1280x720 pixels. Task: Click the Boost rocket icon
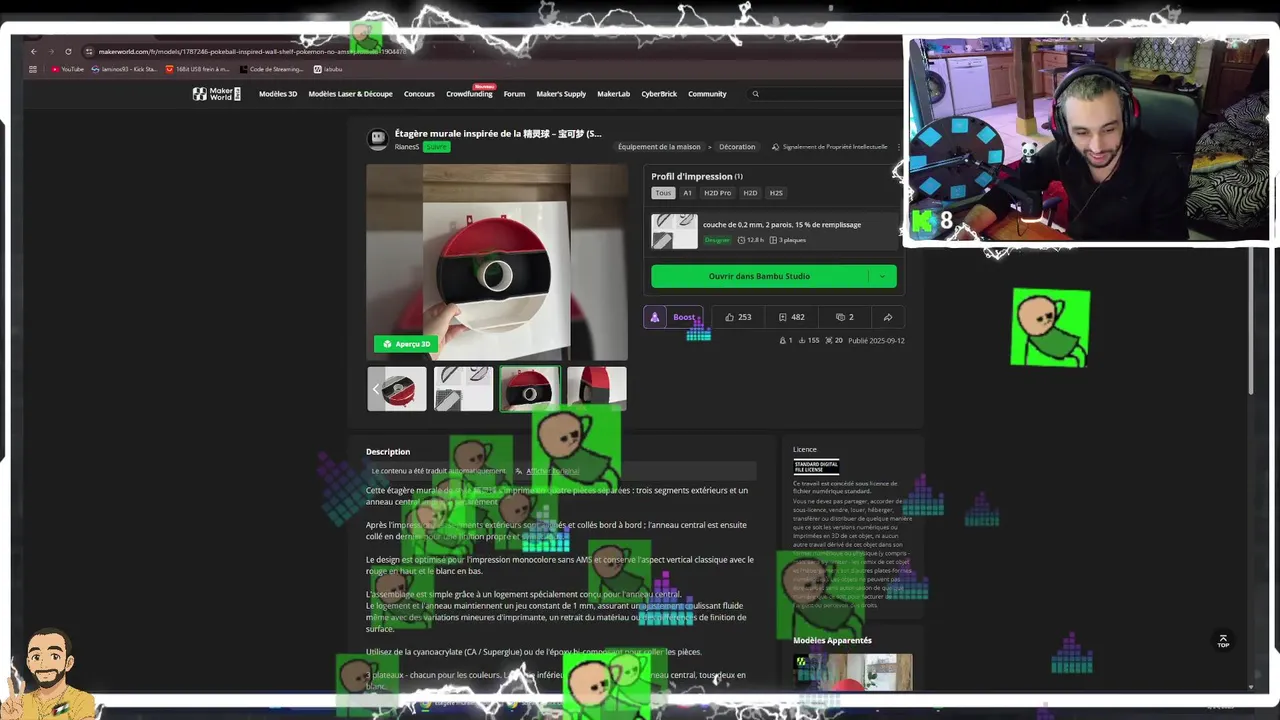654,317
